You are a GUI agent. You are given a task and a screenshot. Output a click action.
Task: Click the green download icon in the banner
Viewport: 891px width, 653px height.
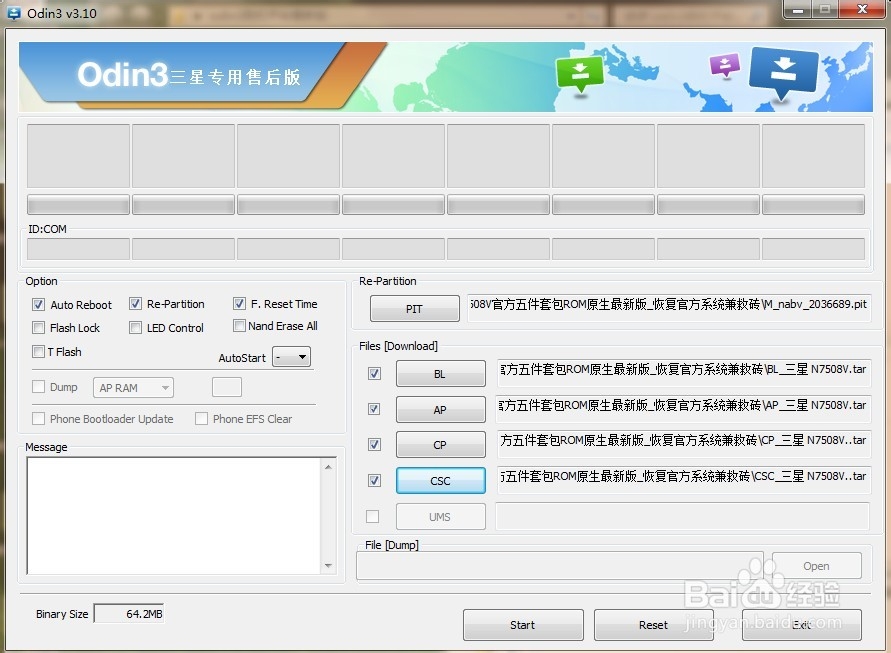click(x=580, y=73)
